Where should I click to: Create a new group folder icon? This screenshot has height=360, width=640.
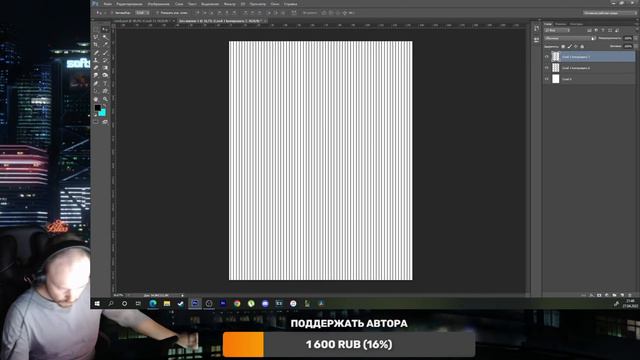point(614,295)
